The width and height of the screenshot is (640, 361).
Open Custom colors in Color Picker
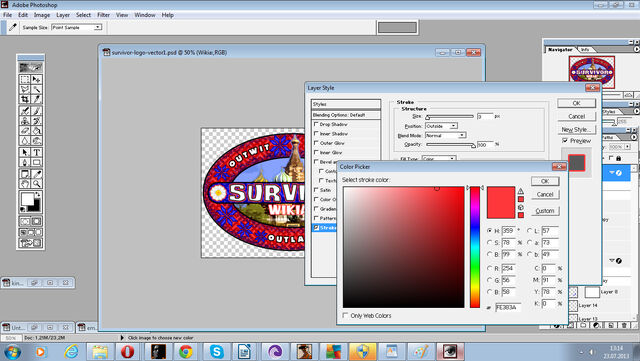[x=545, y=211]
